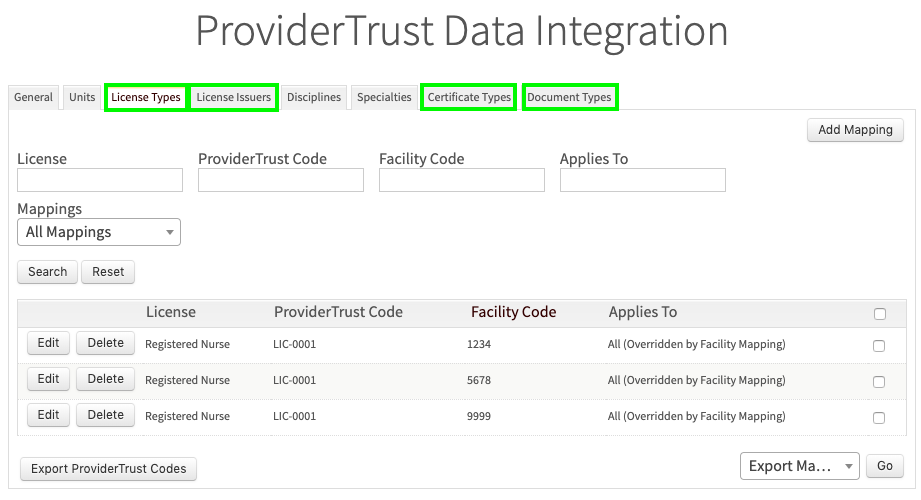
Task: Edit the mapping with facility code 5678
Action: [48, 379]
